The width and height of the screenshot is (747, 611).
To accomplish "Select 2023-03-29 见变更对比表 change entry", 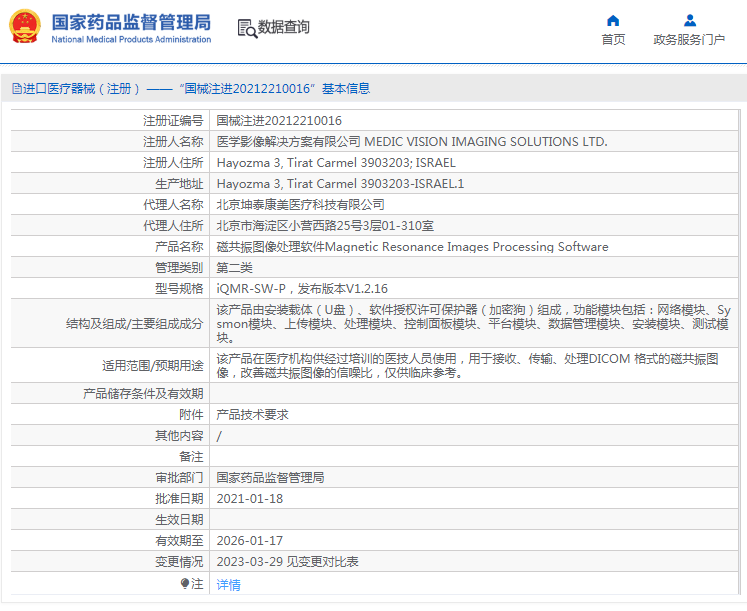I will pyautogui.click(x=287, y=561).
